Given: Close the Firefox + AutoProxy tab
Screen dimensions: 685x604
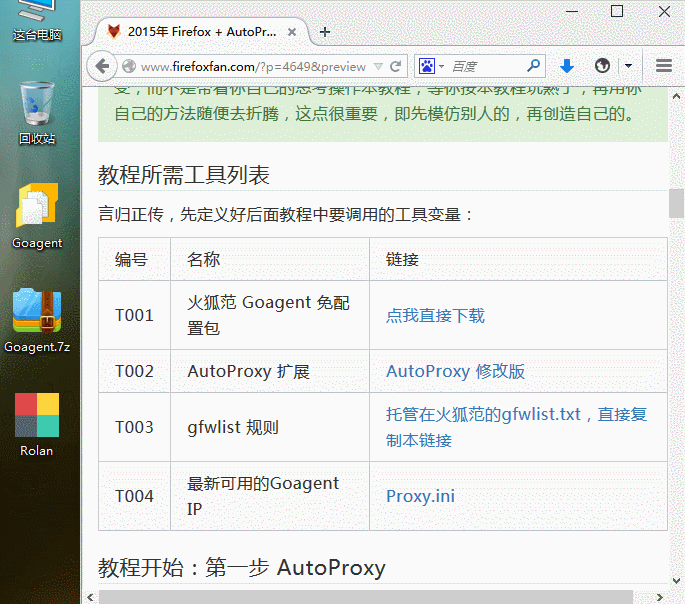Looking at the screenshot, I should click(292, 32).
